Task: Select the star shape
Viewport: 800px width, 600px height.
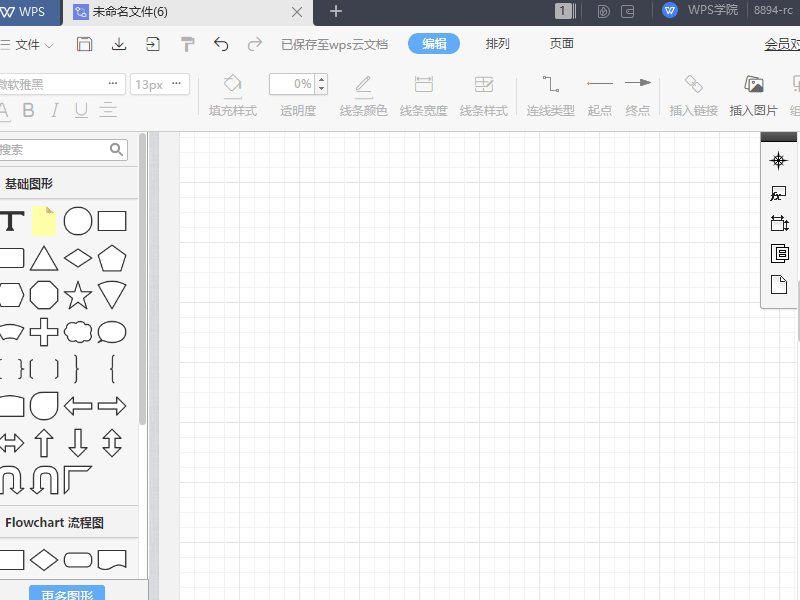Action: (x=78, y=295)
